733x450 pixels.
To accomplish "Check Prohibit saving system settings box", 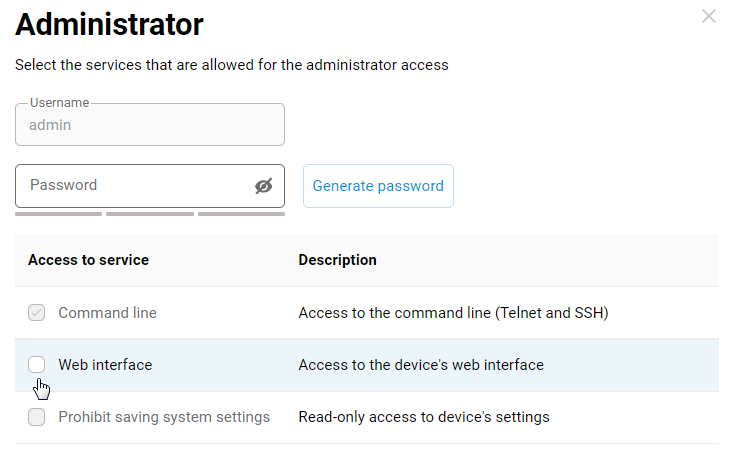I will pyautogui.click(x=37, y=417).
